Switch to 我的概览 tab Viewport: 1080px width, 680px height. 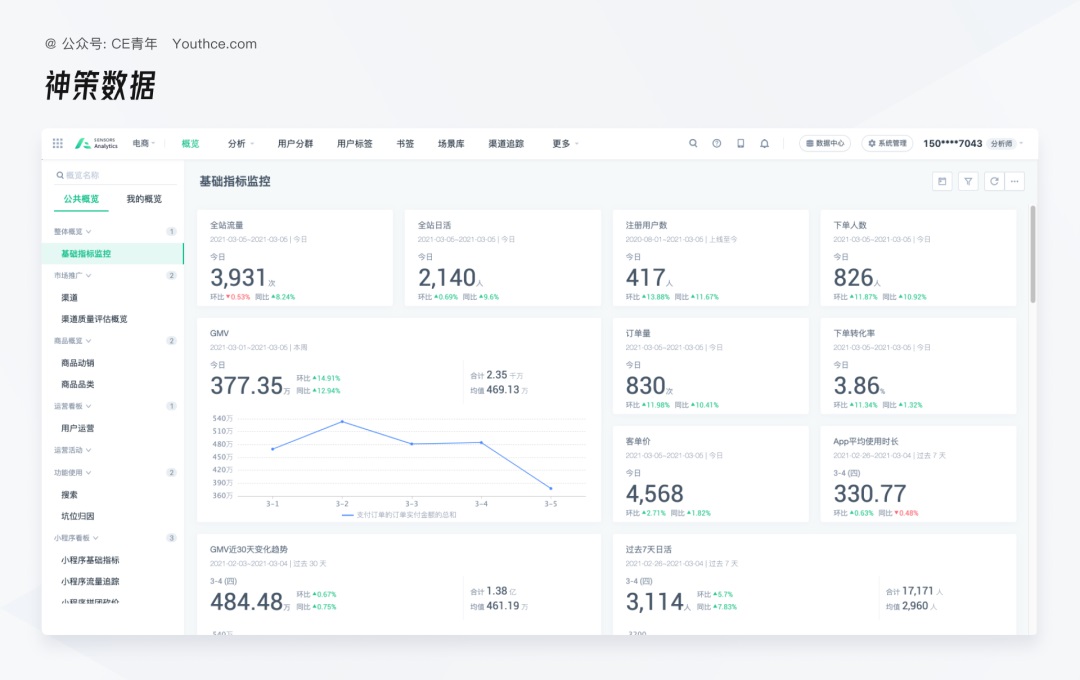144,199
